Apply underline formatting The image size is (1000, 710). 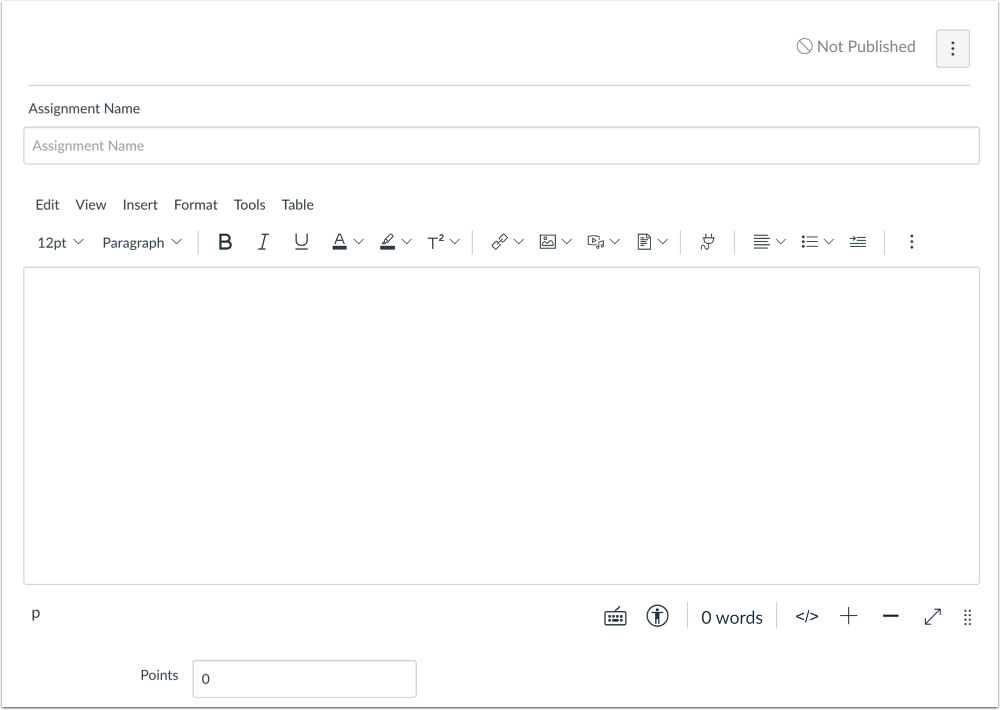(x=301, y=241)
